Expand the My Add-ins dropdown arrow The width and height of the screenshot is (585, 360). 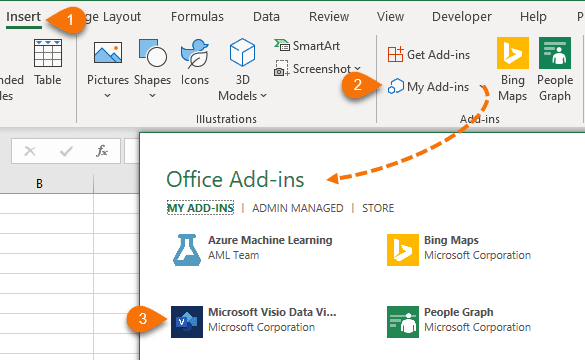point(483,87)
